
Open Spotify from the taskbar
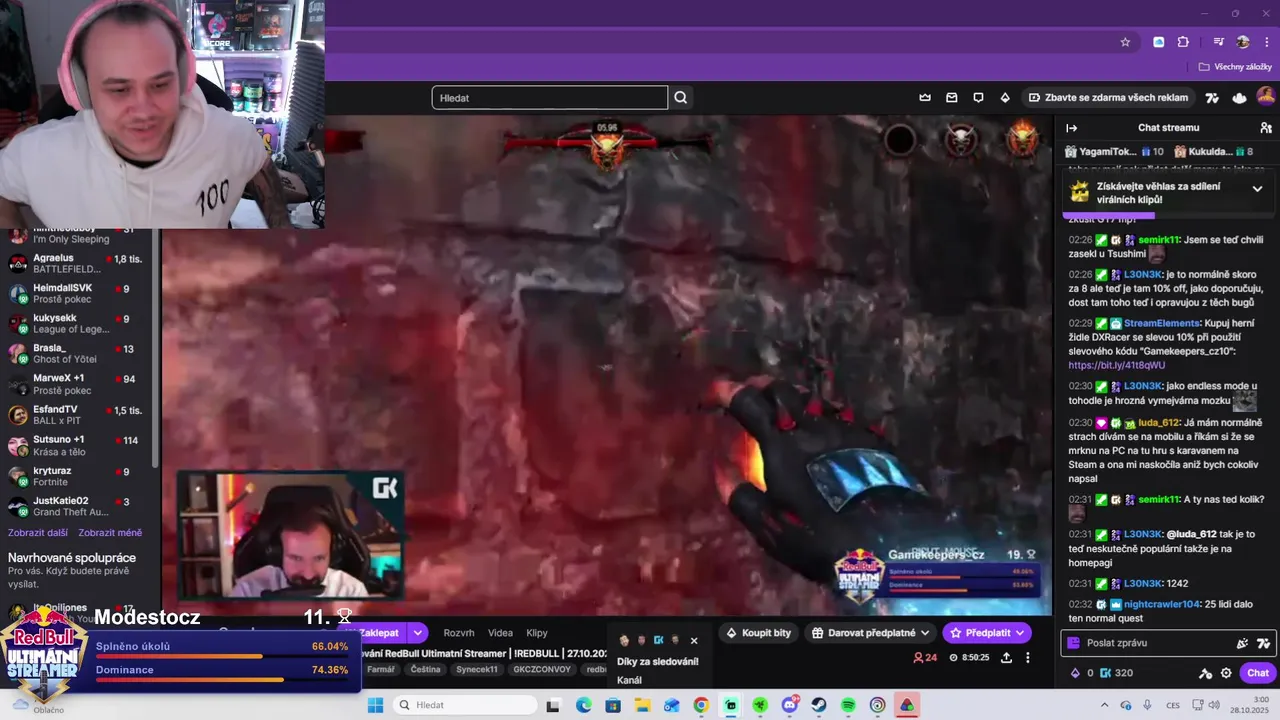pyautogui.click(x=848, y=705)
